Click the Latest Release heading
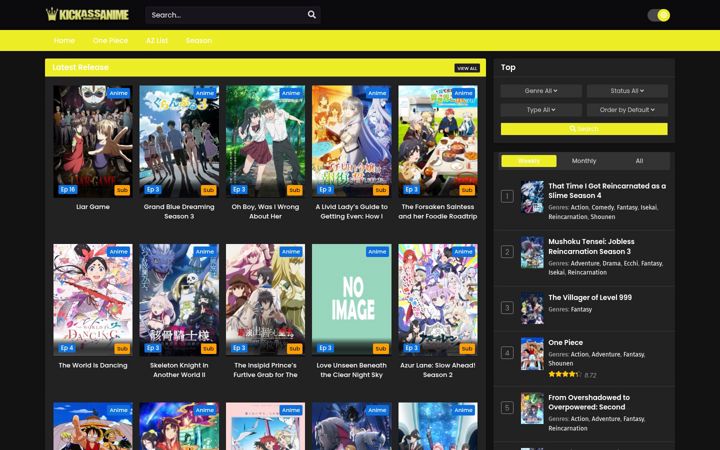This screenshot has width=720, height=450. tap(80, 68)
